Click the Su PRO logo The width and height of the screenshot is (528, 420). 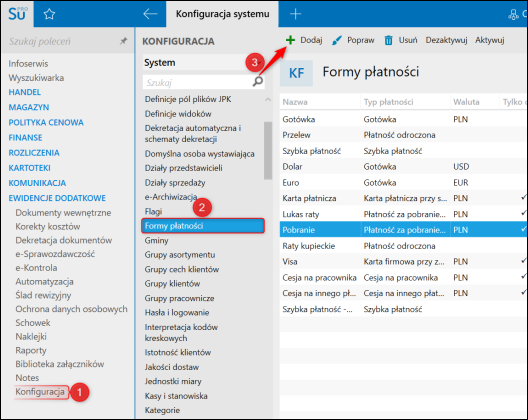pyautogui.click(x=17, y=14)
